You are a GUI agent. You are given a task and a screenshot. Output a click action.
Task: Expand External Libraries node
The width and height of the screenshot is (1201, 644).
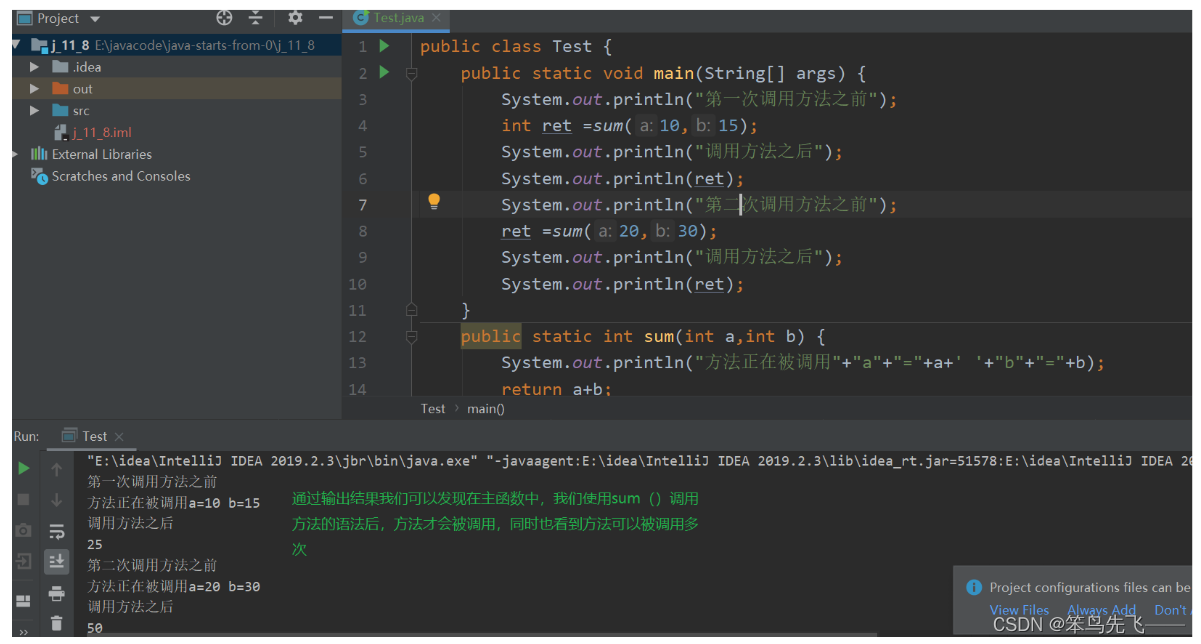point(16,154)
